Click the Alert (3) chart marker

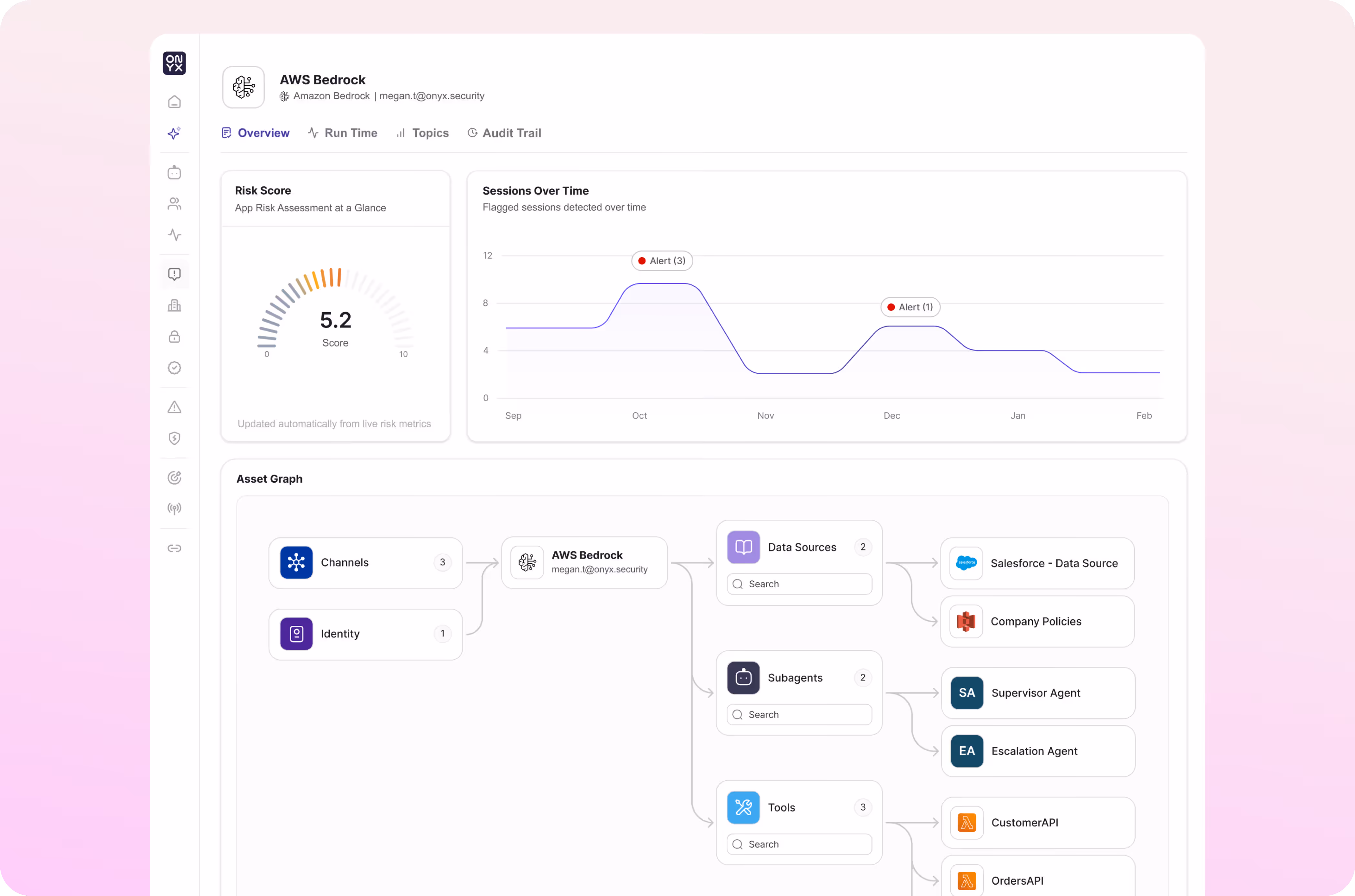pos(662,261)
